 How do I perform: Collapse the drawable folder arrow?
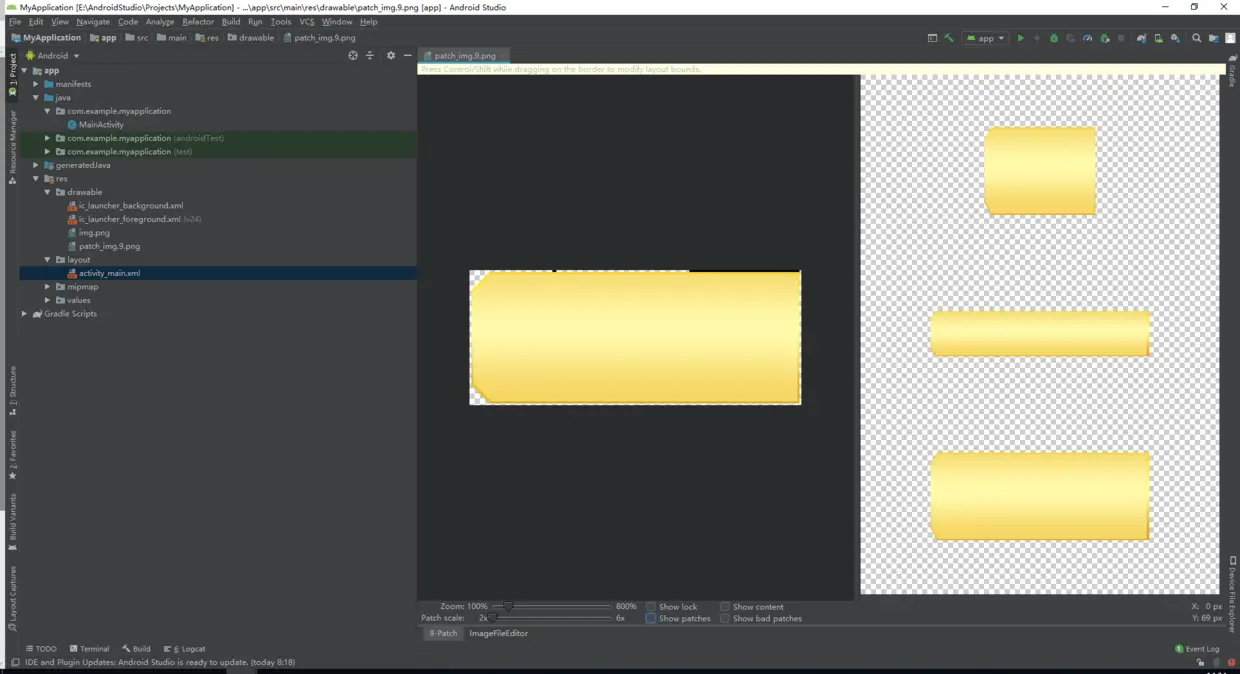tap(47, 192)
